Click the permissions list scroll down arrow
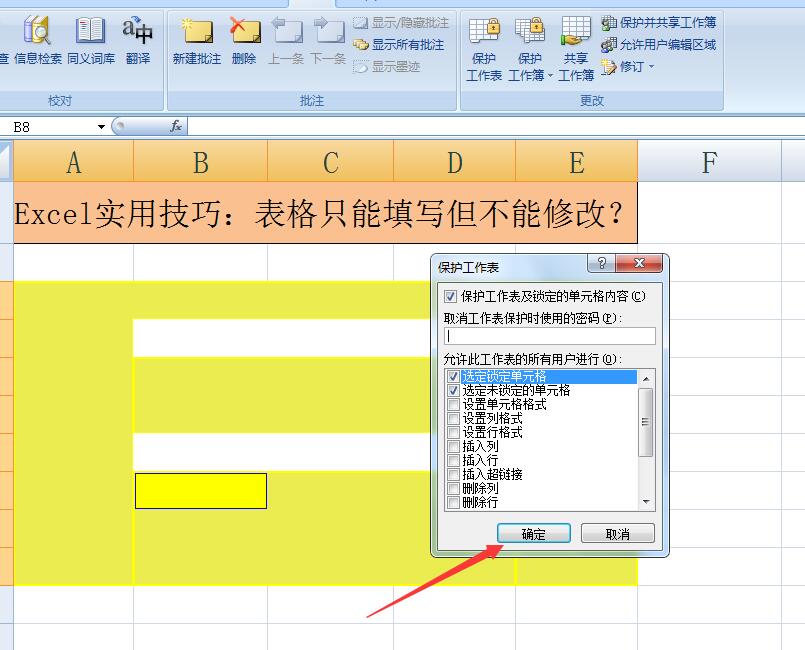805x650 pixels. coord(646,502)
